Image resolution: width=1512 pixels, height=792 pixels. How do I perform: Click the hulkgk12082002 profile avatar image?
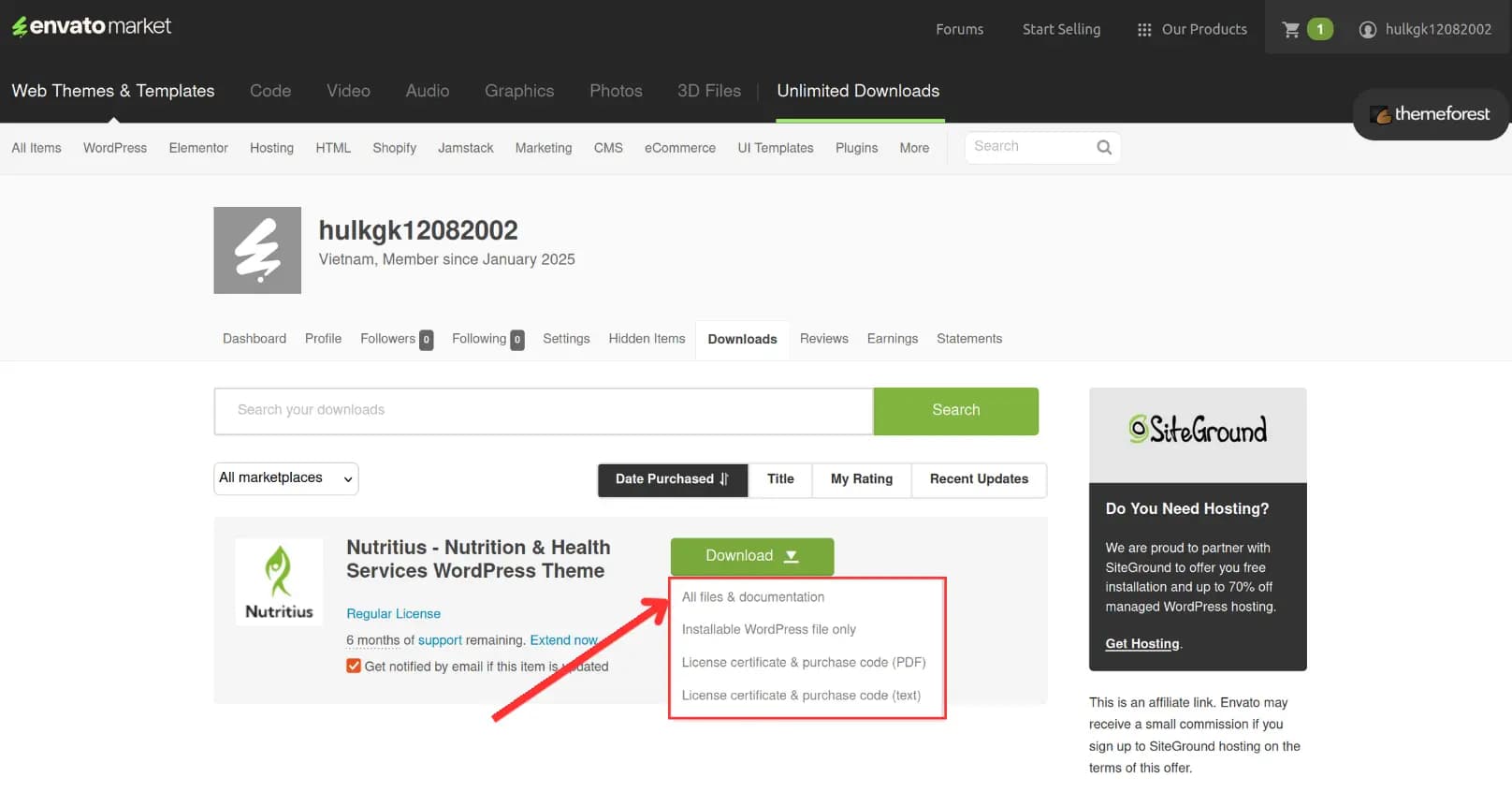[x=257, y=250]
